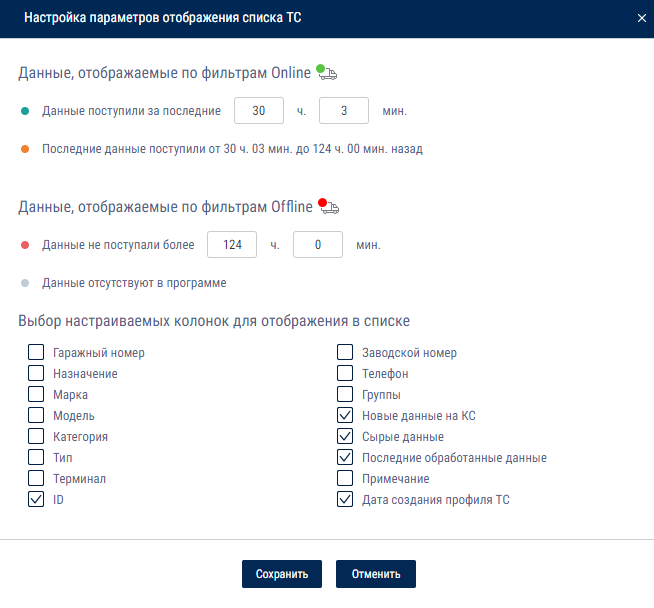This screenshot has width=654, height=608.
Task: Toggle the Категория checkbox
Action: 36,436
